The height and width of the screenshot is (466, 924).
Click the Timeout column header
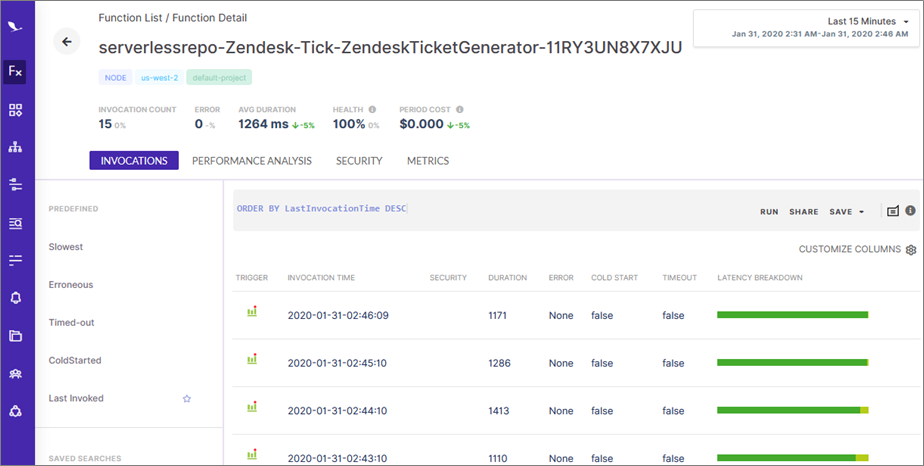(679, 277)
